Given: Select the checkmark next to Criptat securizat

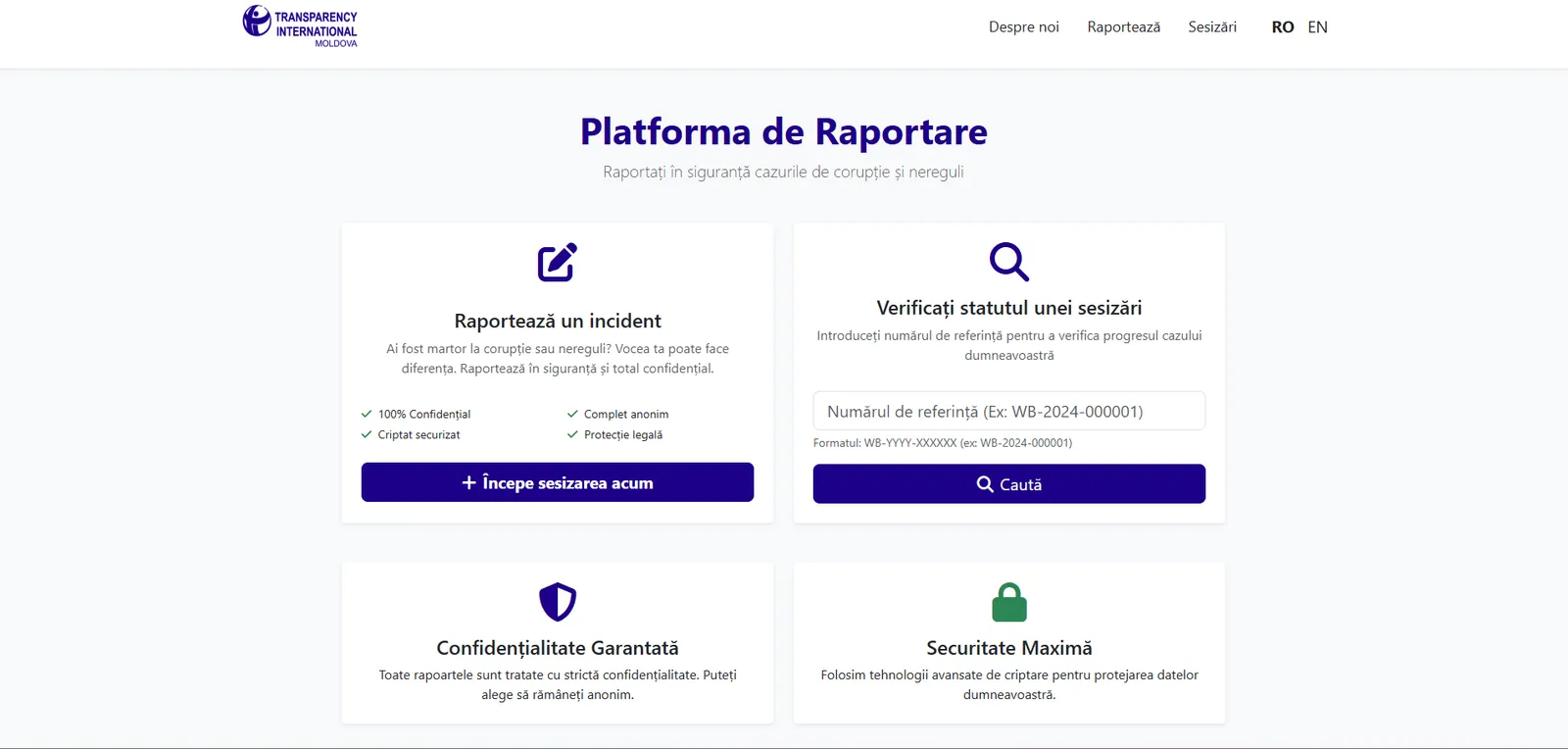Looking at the screenshot, I should [x=367, y=434].
